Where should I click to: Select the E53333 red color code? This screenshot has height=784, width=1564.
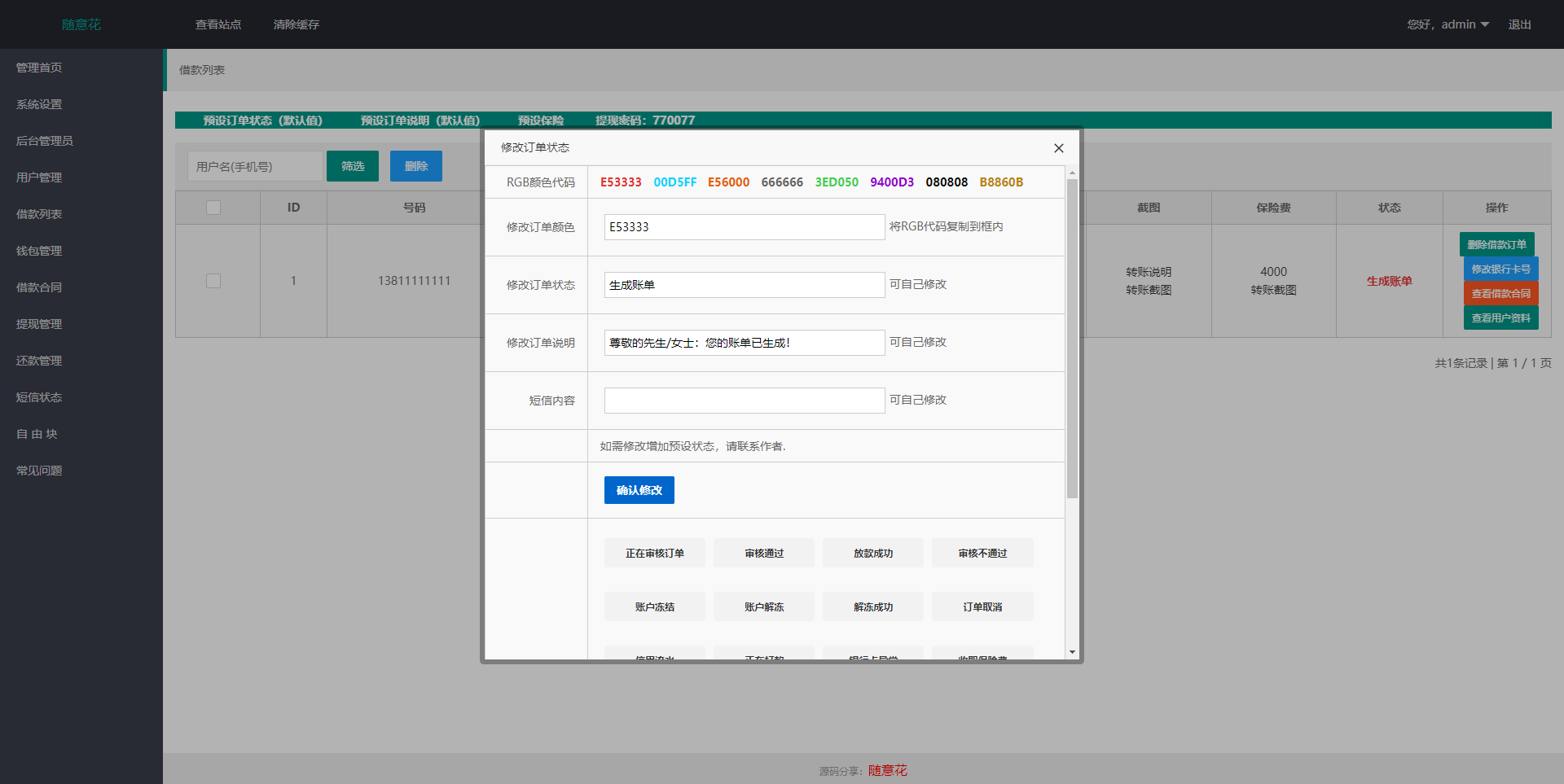[x=621, y=182]
